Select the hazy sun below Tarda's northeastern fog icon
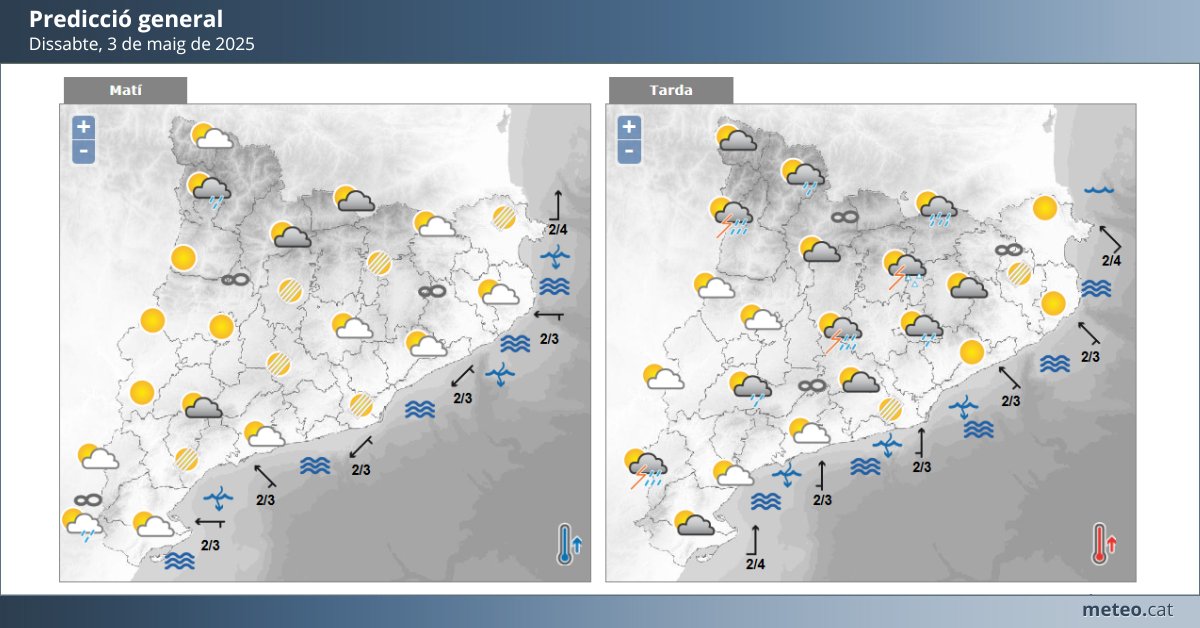Viewport: 1200px width, 628px height. [x=1019, y=274]
